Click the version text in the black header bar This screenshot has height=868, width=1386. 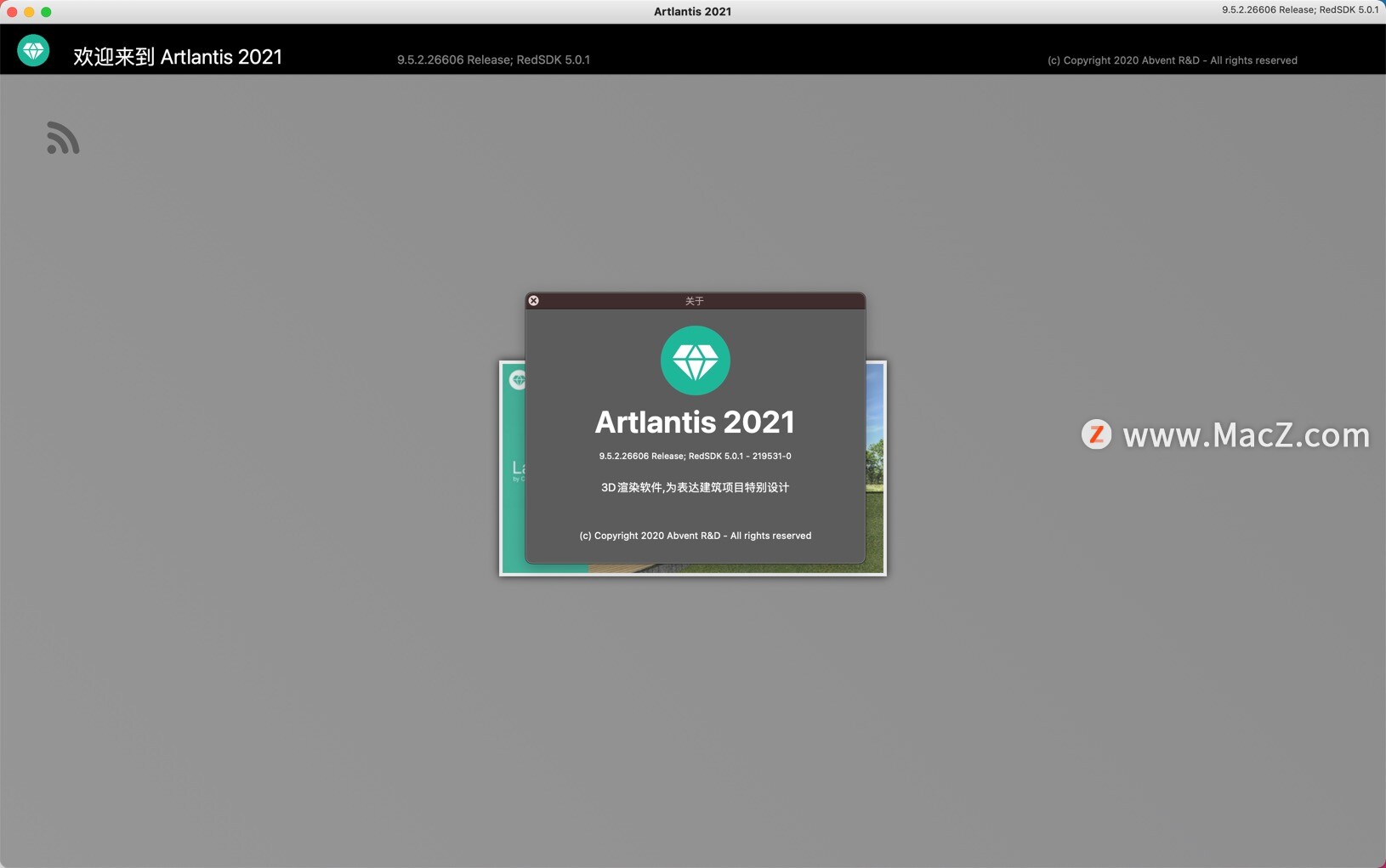[x=493, y=60]
